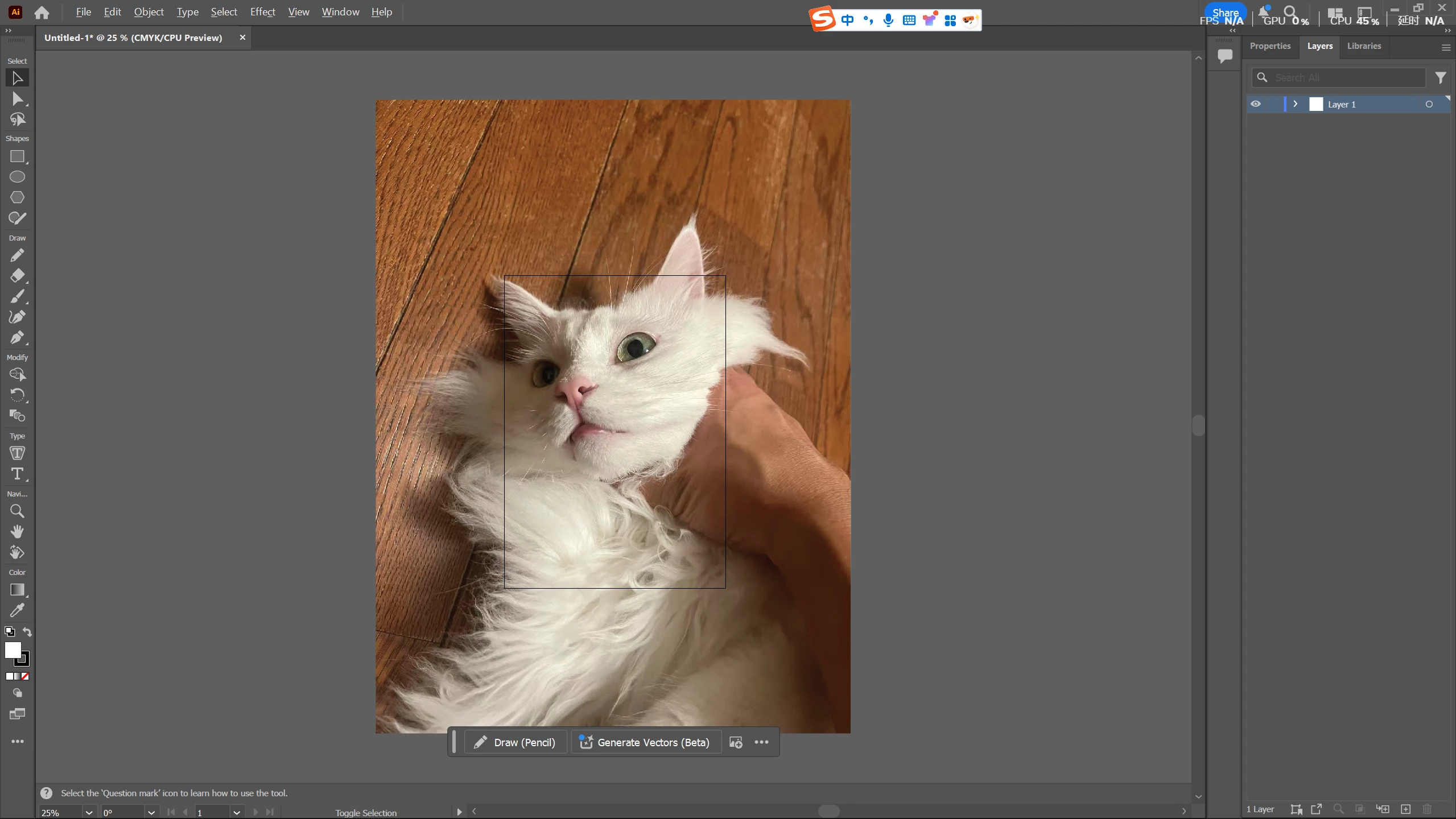
Task: Select the Direct Selection tool
Action: point(17,99)
